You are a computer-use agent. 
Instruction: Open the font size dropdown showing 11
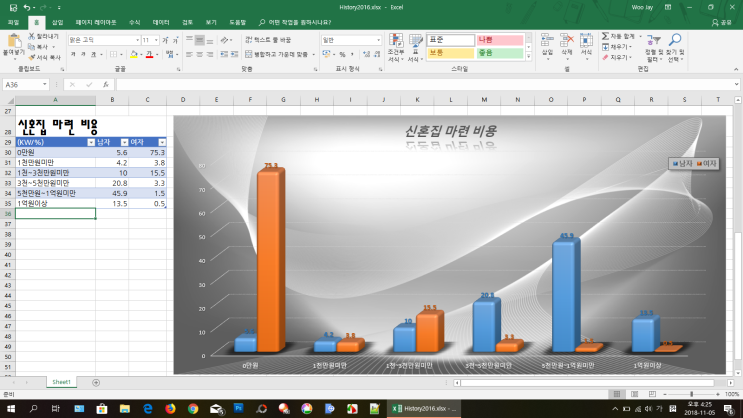click(x=156, y=40)
